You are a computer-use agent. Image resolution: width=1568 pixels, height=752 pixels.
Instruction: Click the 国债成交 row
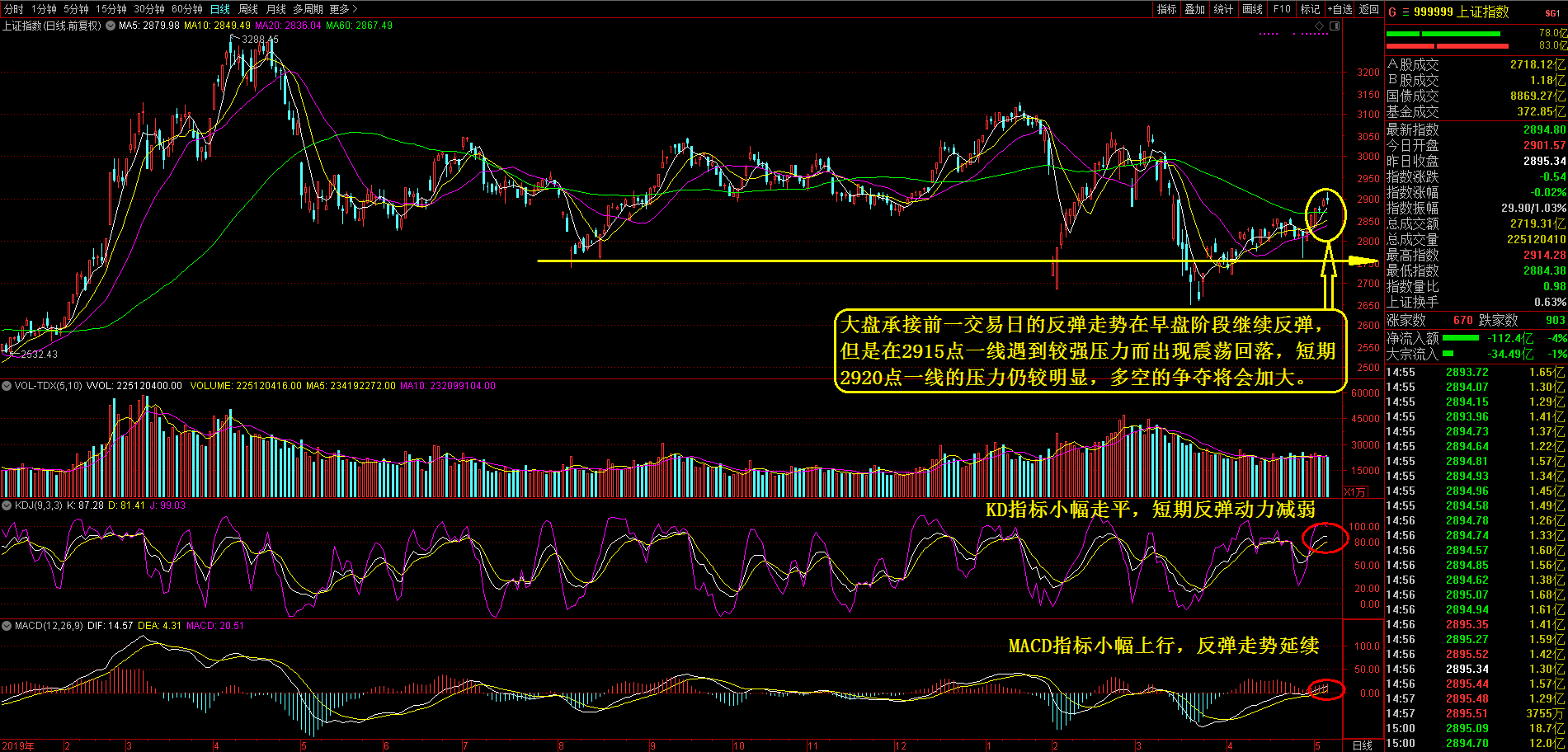click(x=1476, y=96)
